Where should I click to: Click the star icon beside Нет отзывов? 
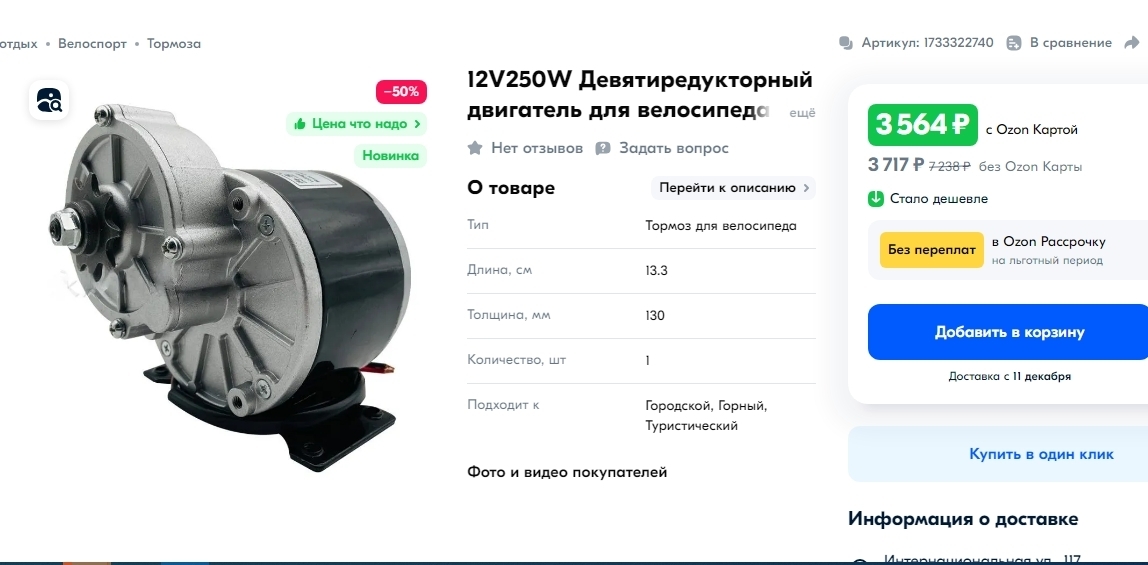[x=475, y=148]
